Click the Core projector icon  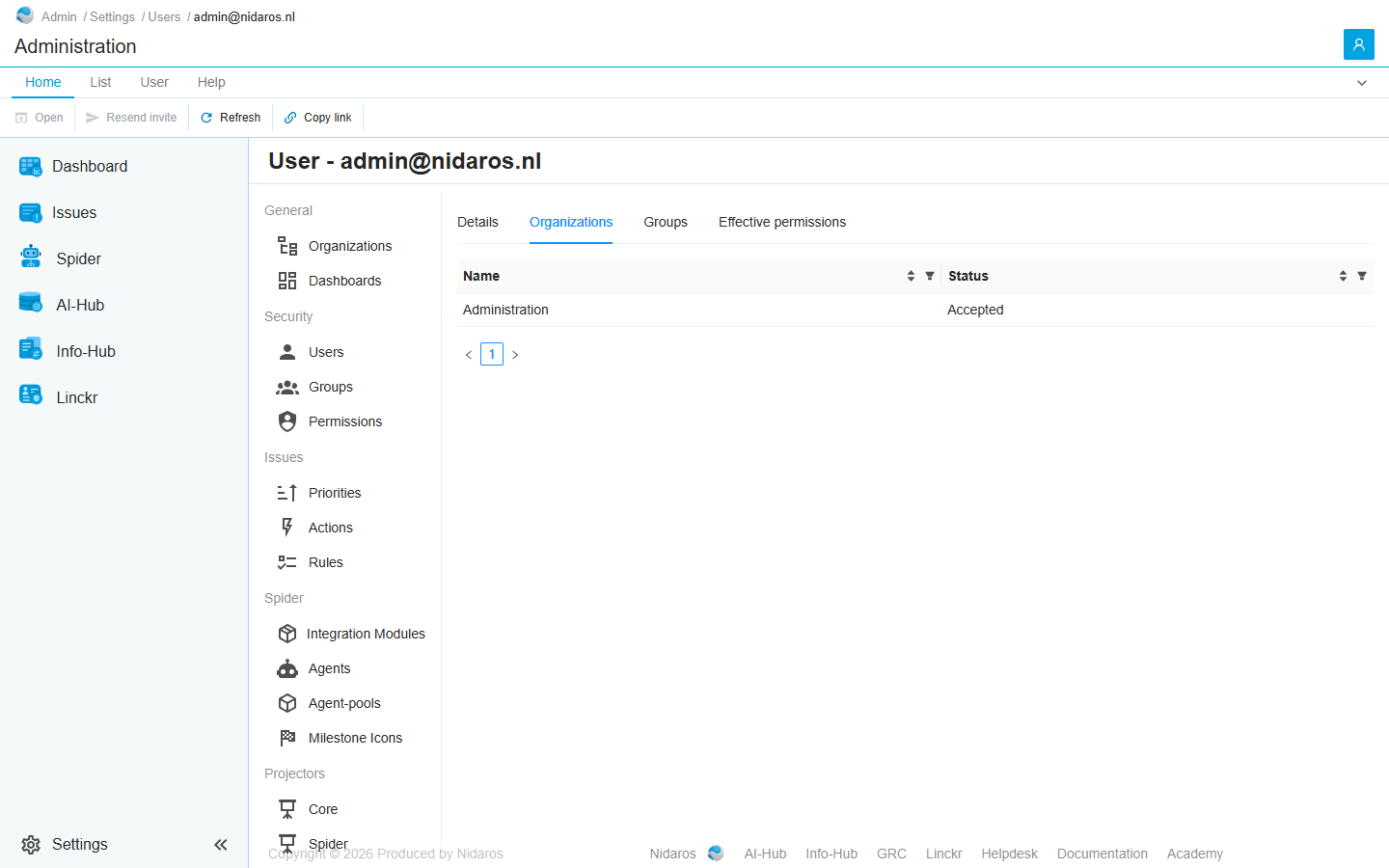(x=287, y=809)
